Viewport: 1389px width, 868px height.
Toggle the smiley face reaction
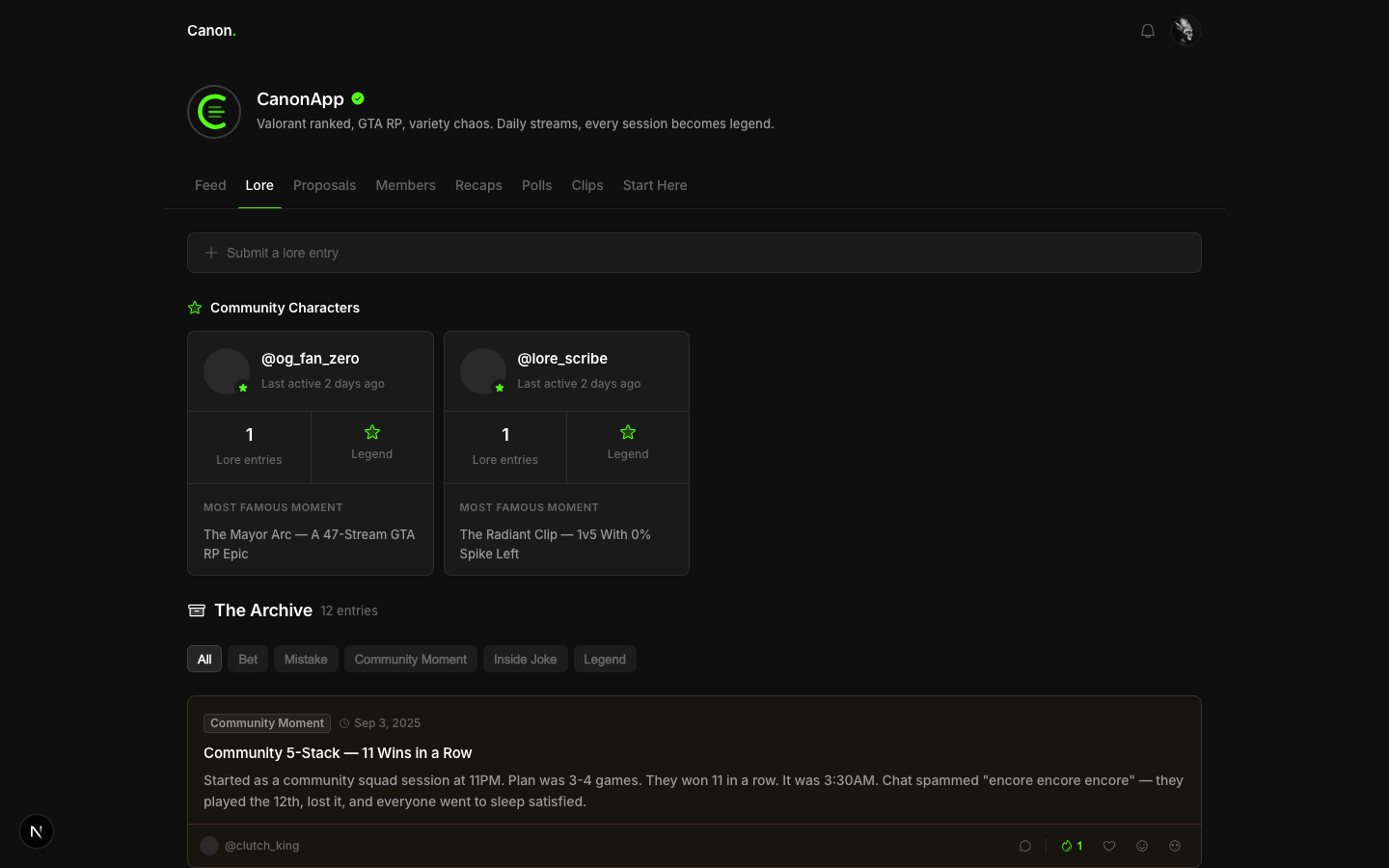click(x=1142, y=846)
